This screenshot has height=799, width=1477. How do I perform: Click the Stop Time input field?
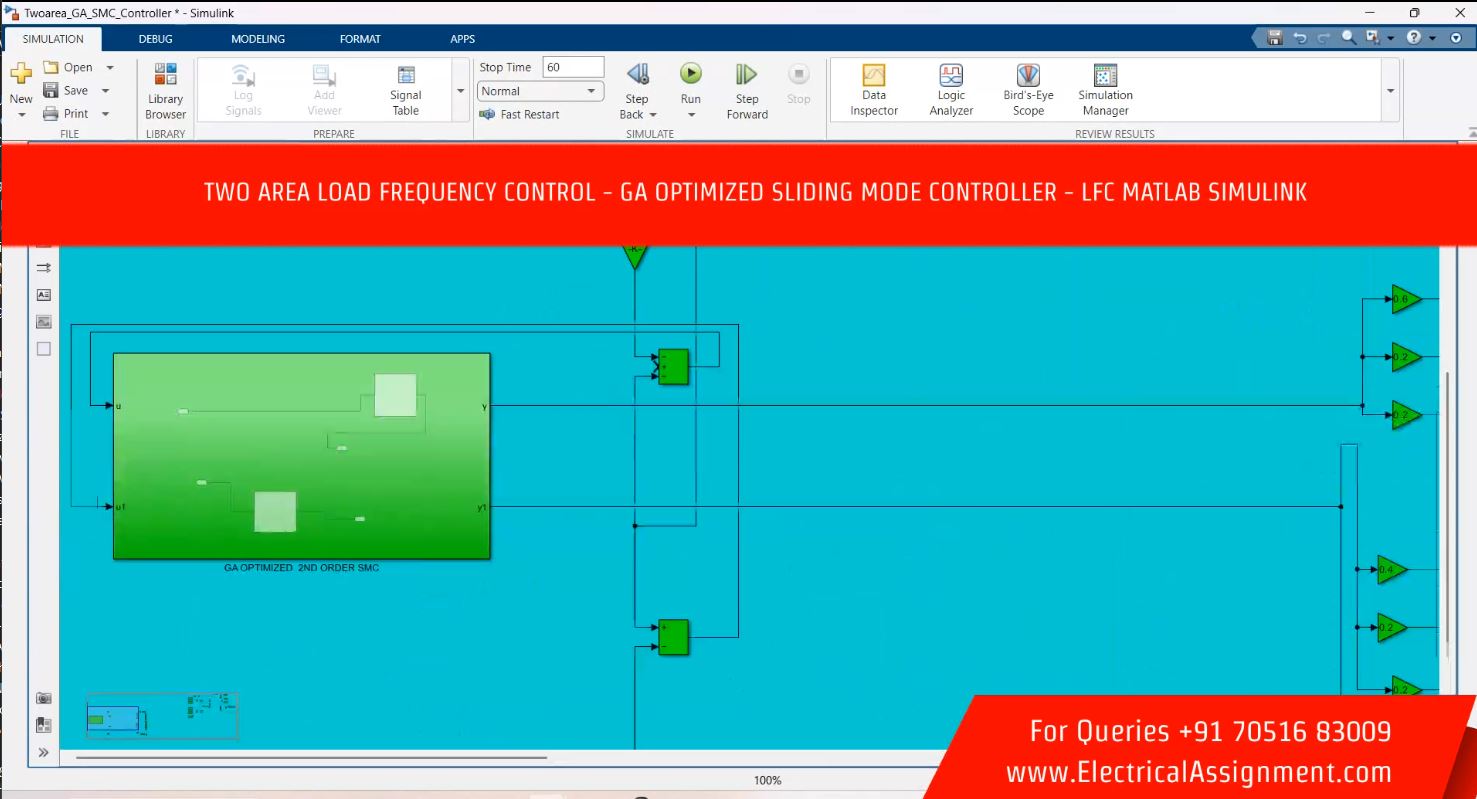[x=573, y=67]
